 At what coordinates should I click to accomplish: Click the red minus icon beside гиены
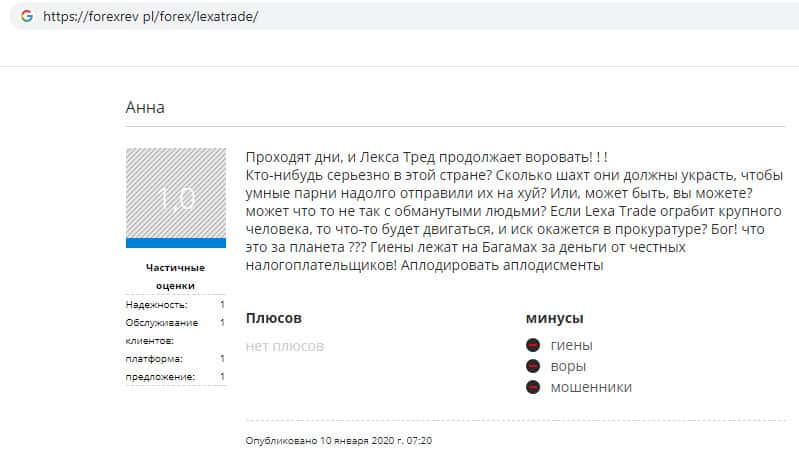click(x=533, y=345)
